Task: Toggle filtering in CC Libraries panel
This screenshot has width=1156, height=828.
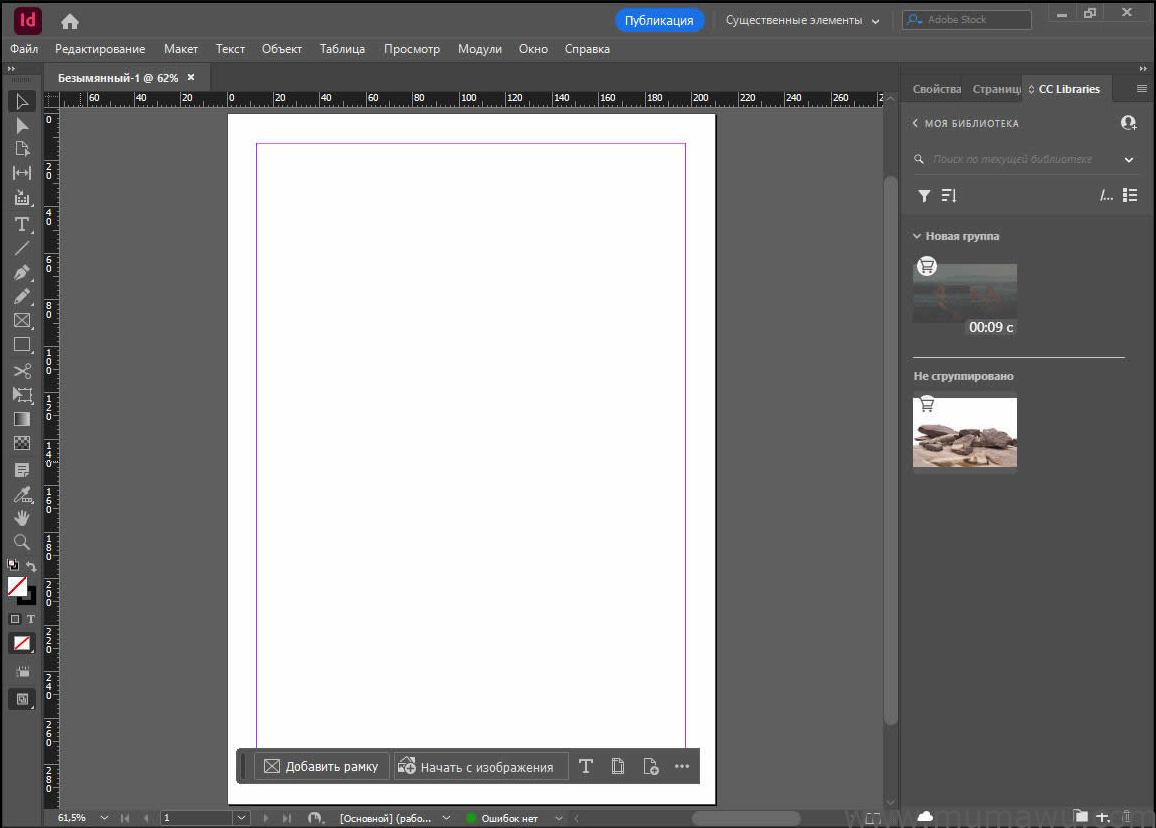Action: point(923,195)
